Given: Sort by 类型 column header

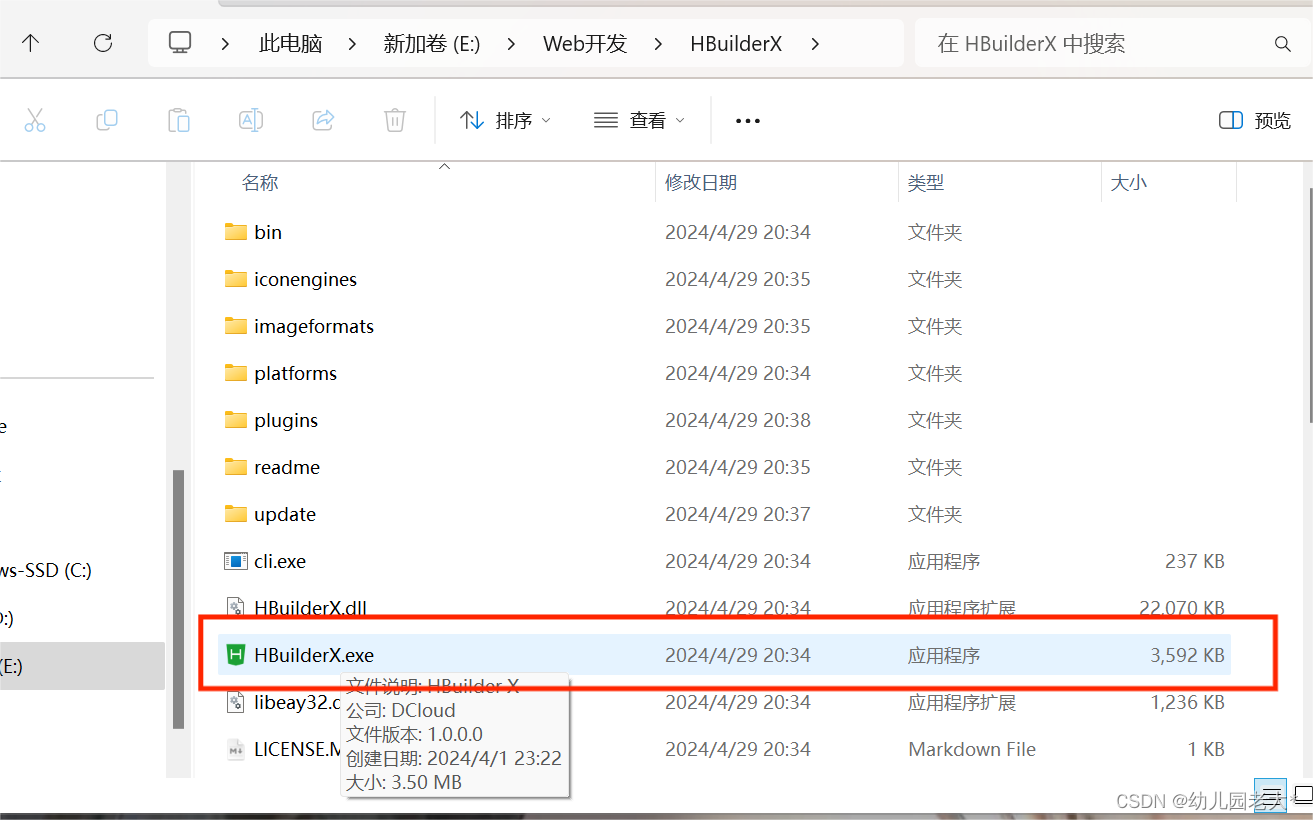Looking at the screenshot, I should click(926, 183).
